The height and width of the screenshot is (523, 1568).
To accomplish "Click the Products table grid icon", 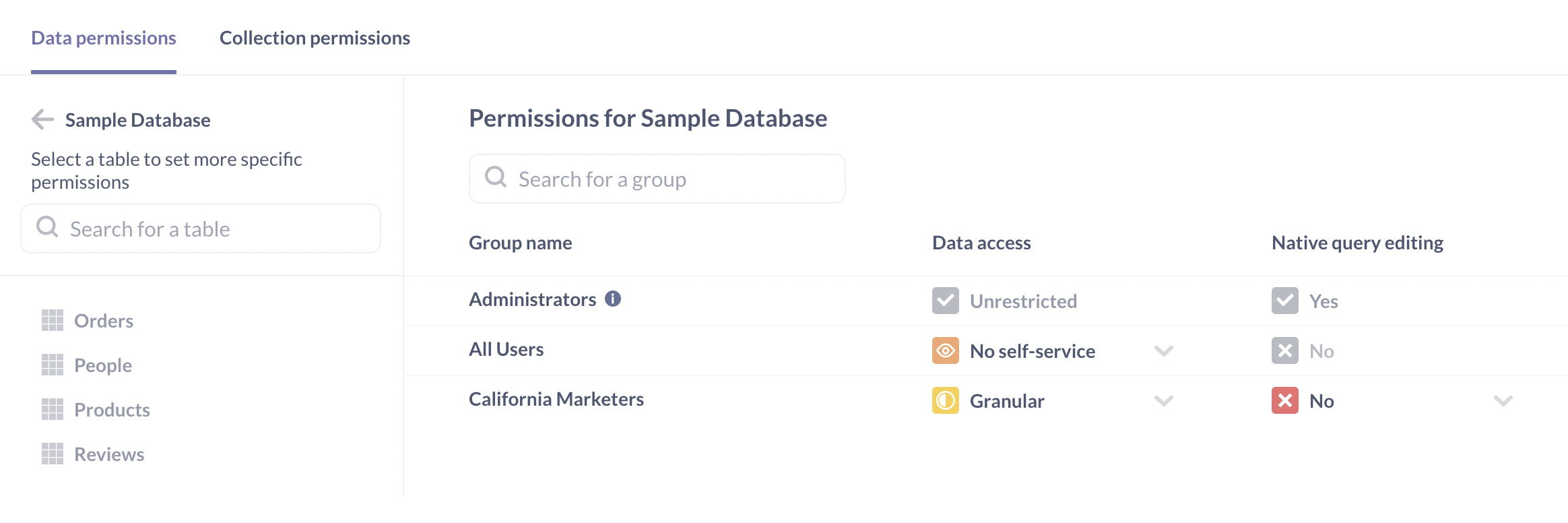I will (53, 410).
